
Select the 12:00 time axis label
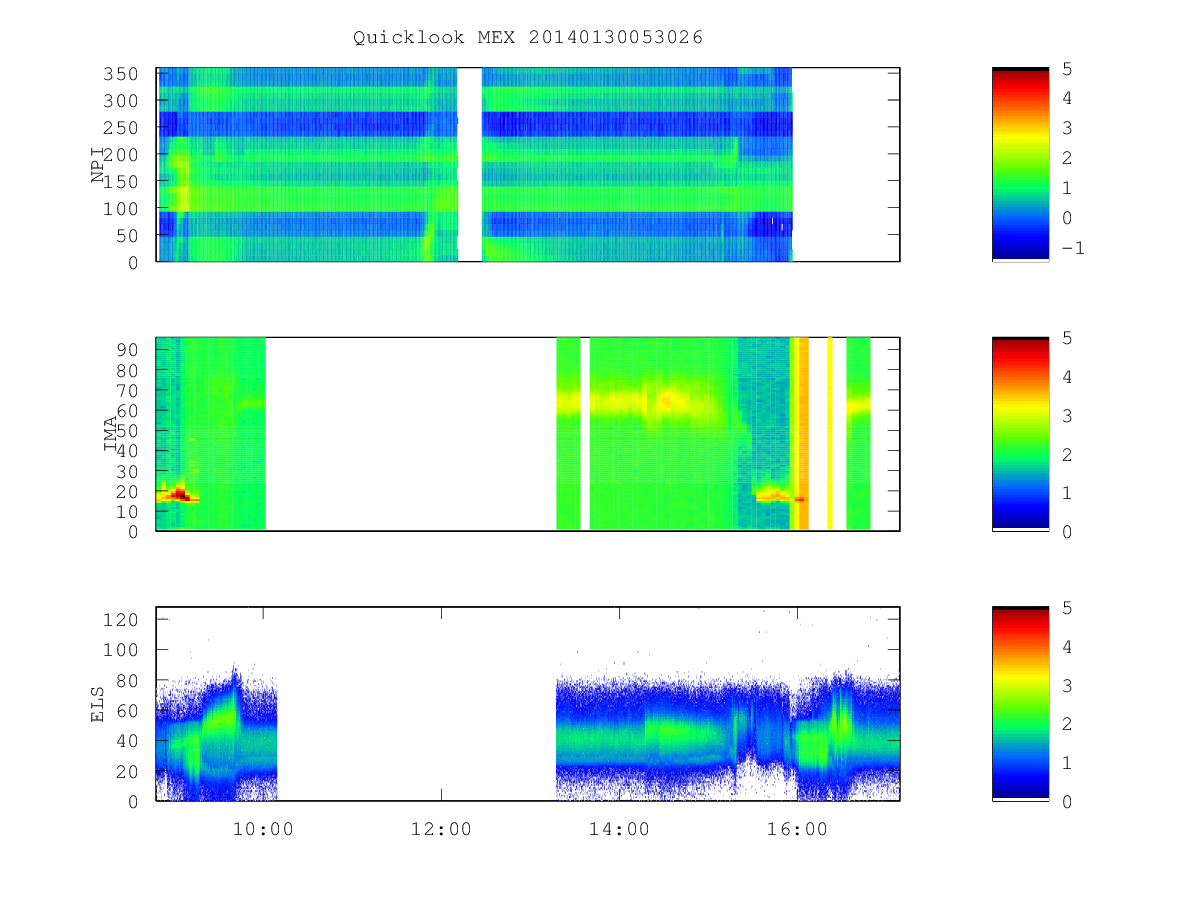pos(441,829)
